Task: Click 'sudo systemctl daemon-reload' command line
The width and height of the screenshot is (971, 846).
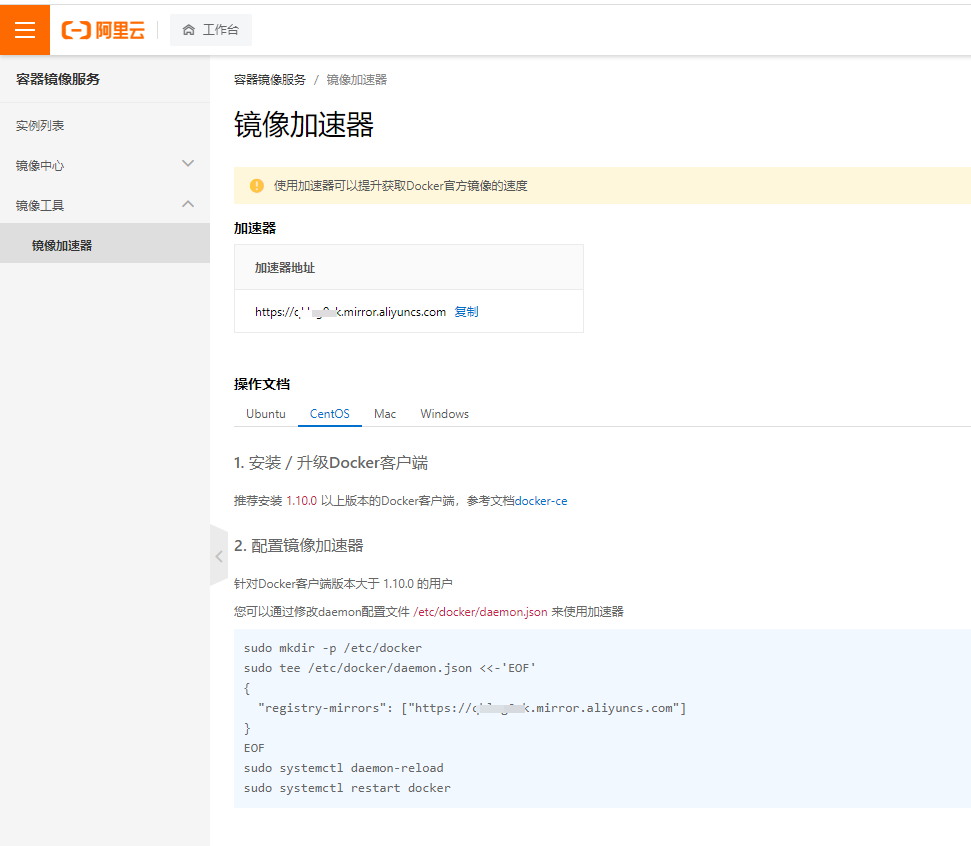Action: (344, 768)
